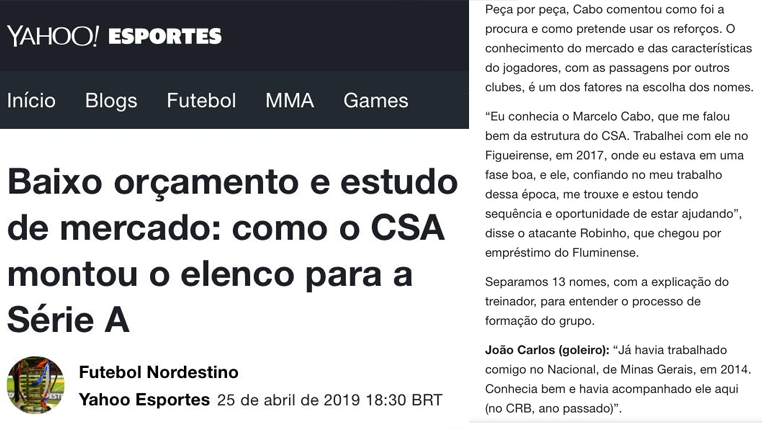Click the paragraph starting 'Peça por peça'
762x429 pixels.
[x=619, y=48]
